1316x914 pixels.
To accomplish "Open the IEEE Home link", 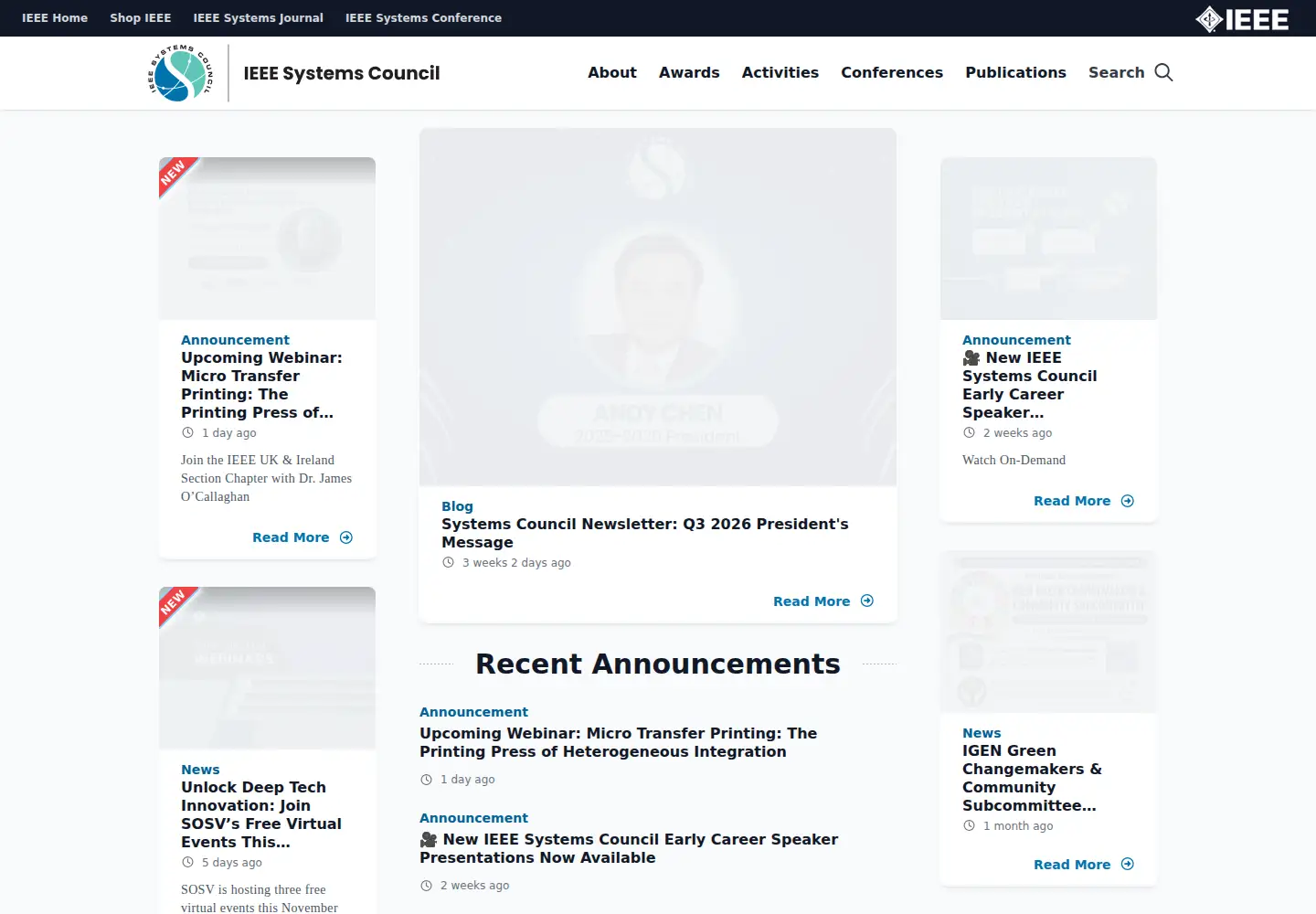I will click(55, 18).
